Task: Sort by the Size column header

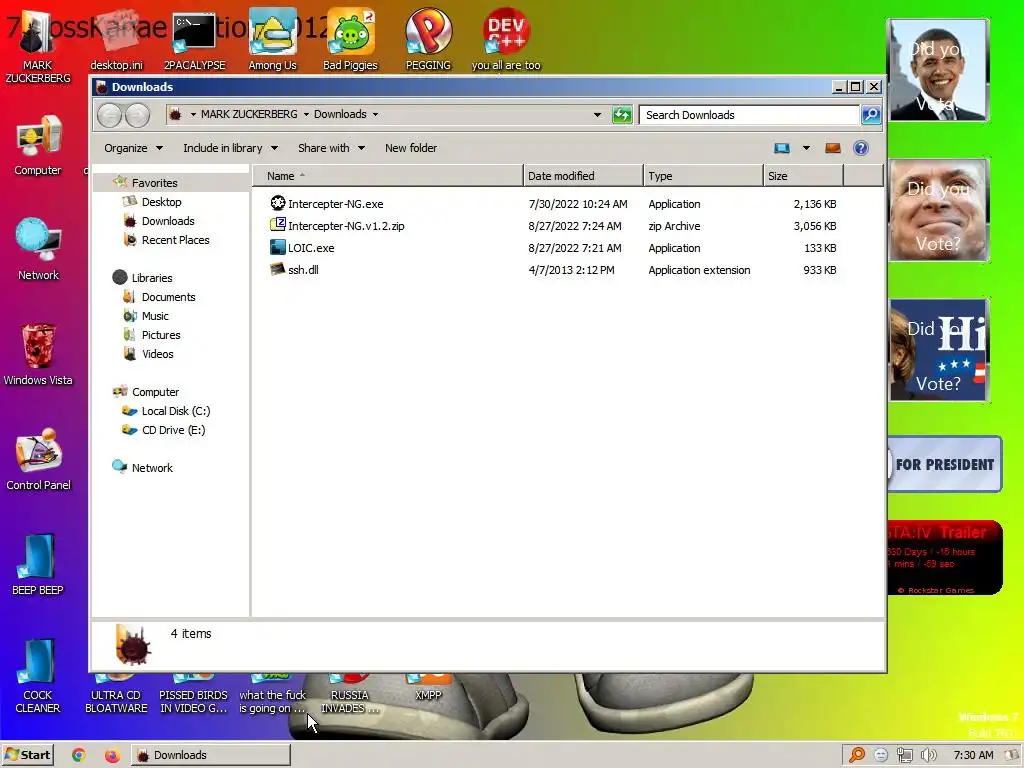Action: pyautogui.click(x=803, y=176)
